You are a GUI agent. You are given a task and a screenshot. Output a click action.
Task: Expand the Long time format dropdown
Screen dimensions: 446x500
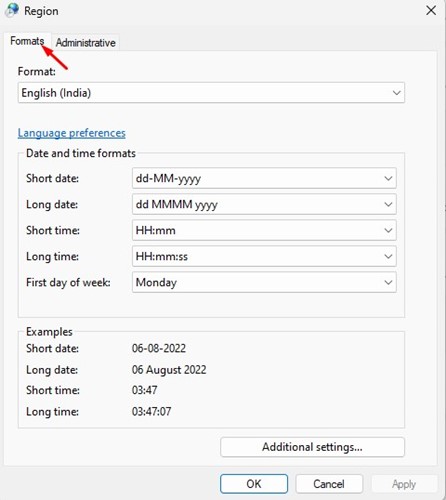coord(264,256)
